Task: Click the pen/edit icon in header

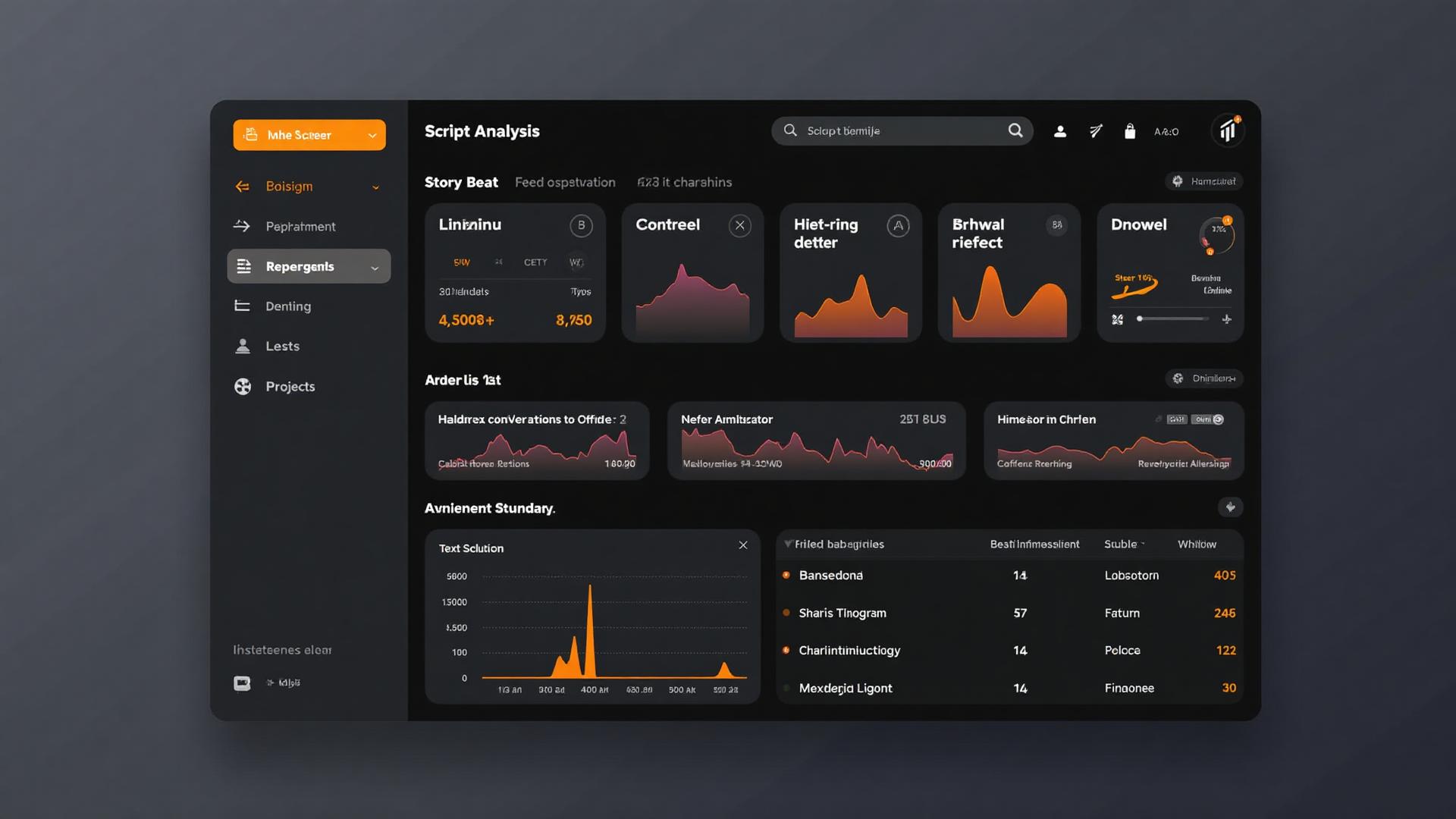Action: point(1096,131)
